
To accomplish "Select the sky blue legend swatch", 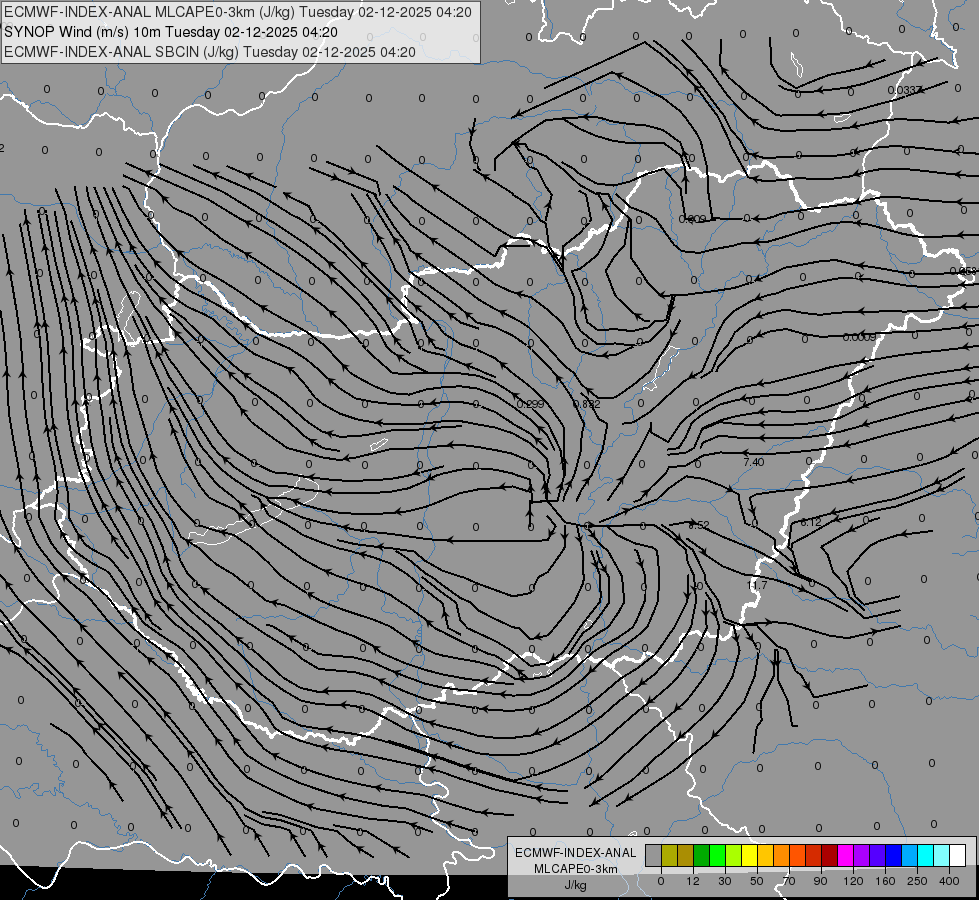I will coord(910,856).
